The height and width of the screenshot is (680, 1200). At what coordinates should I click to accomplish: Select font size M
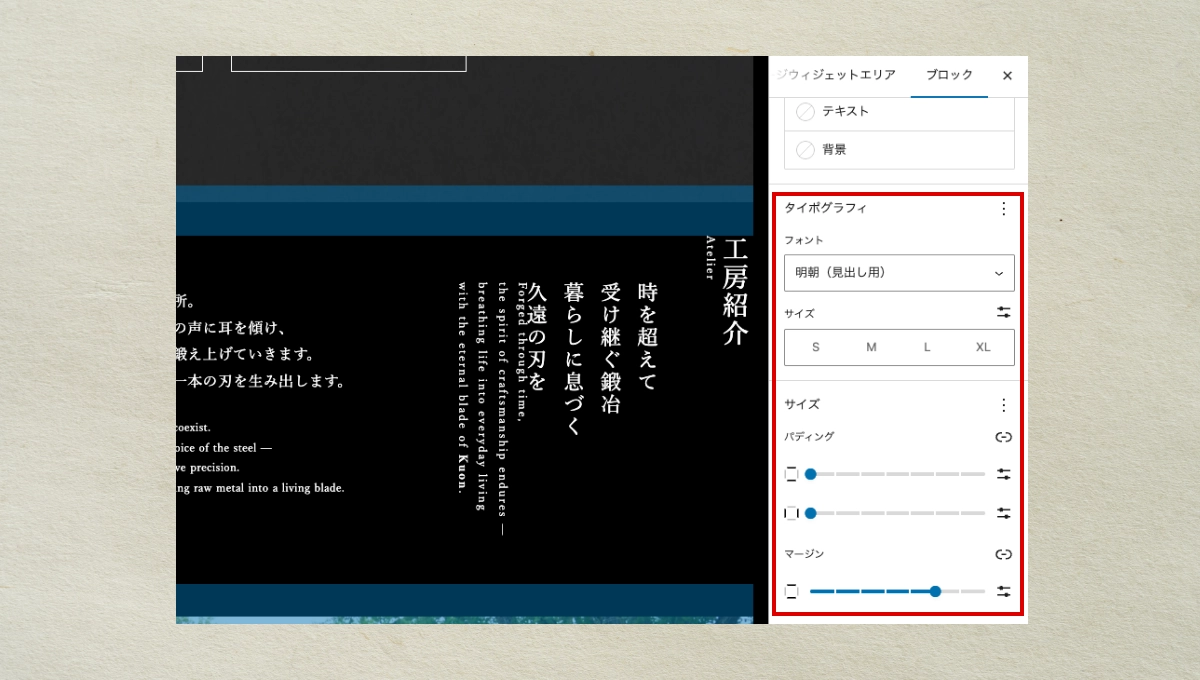[x=871, y=347]
